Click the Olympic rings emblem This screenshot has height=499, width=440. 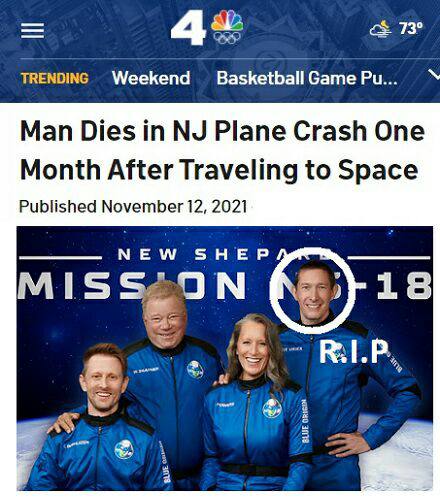(227, 38)
